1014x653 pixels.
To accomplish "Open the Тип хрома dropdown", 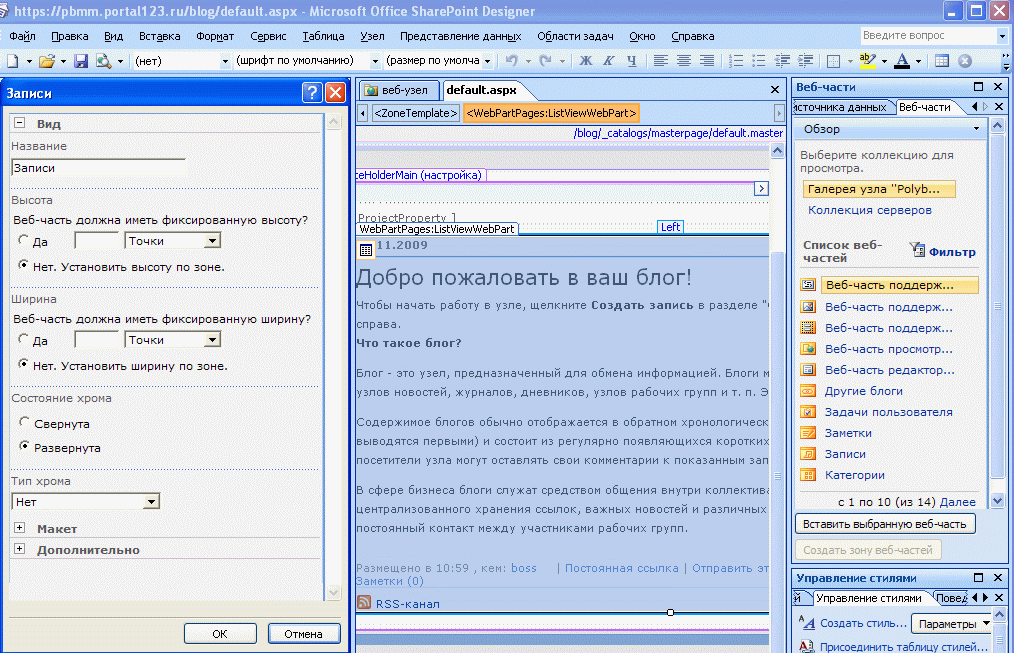I will click(x=151, y=502).
